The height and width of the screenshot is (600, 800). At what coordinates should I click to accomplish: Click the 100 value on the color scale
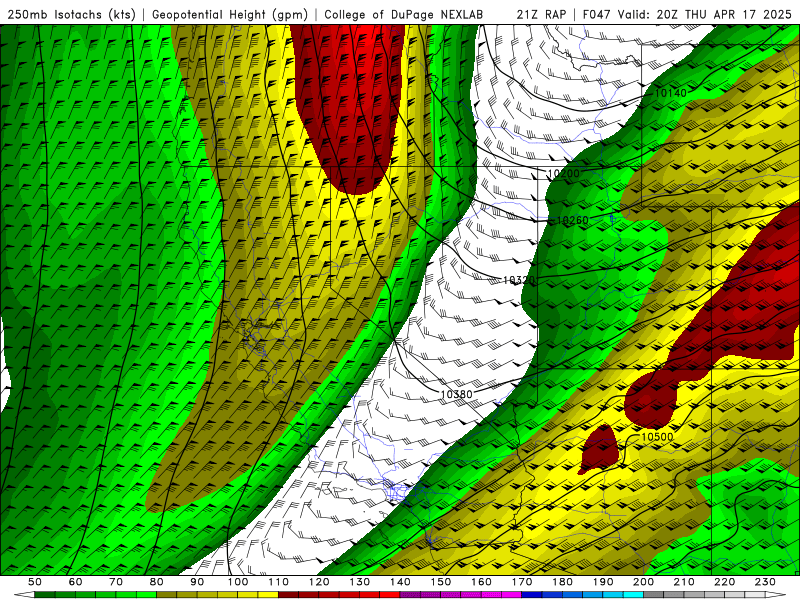click(x=238, y=582)
